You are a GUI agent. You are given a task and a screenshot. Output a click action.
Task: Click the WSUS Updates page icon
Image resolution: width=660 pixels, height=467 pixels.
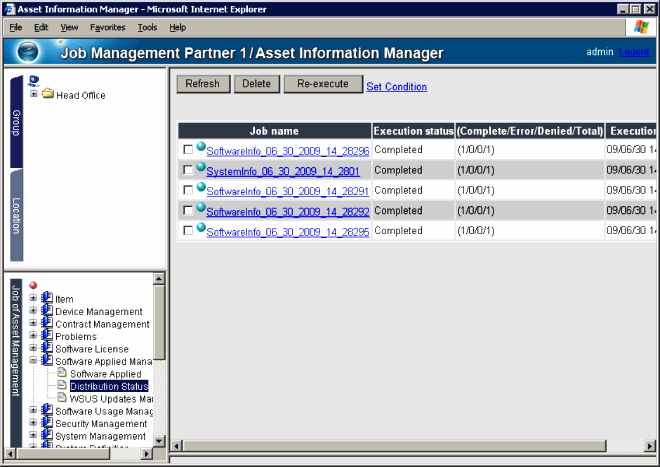pyautogui.click(x=61, y=398)
